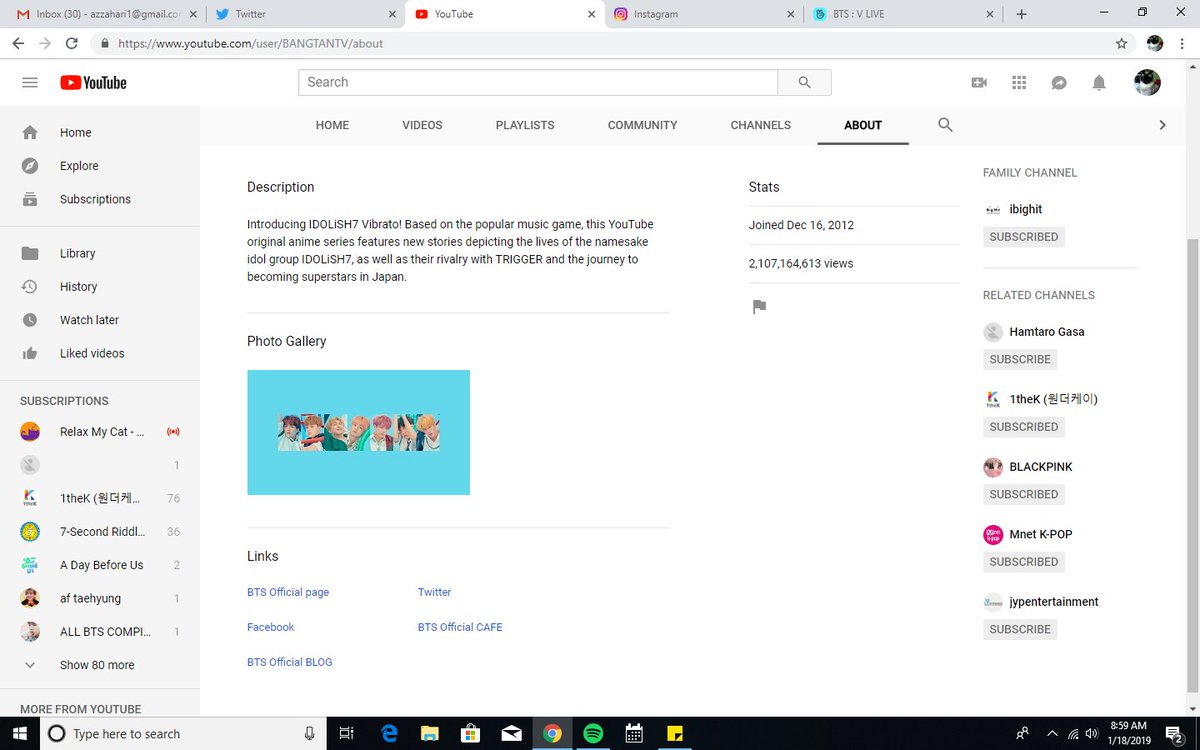The height and width of the screenshot is (750, 1200).
Task: Switch to the BTS : V LIVE tab
Action: tap(904, 14)
